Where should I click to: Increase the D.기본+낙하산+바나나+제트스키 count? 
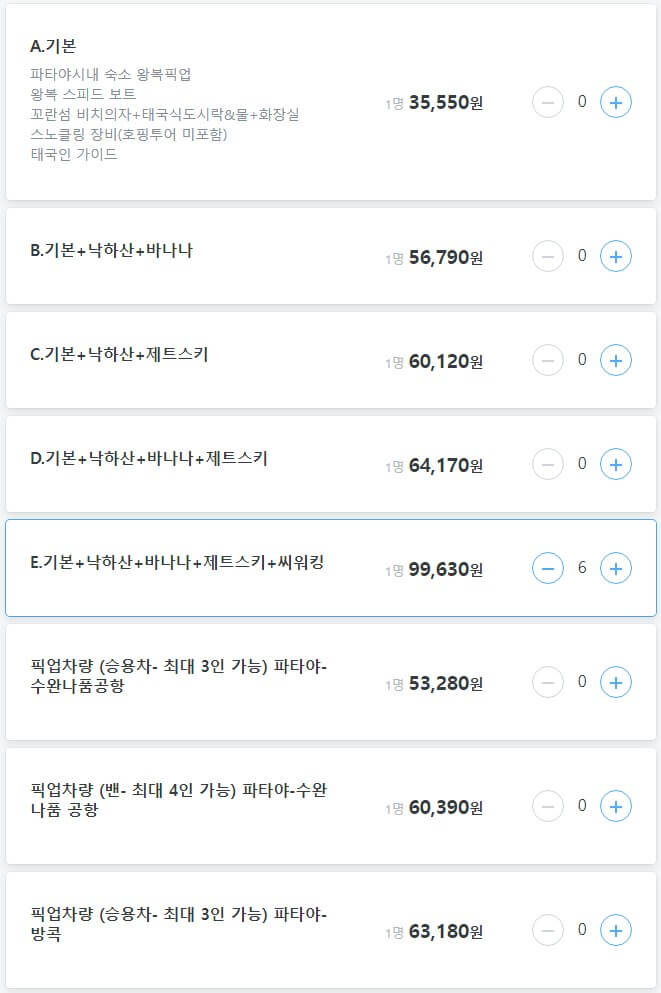pos(618,464)
